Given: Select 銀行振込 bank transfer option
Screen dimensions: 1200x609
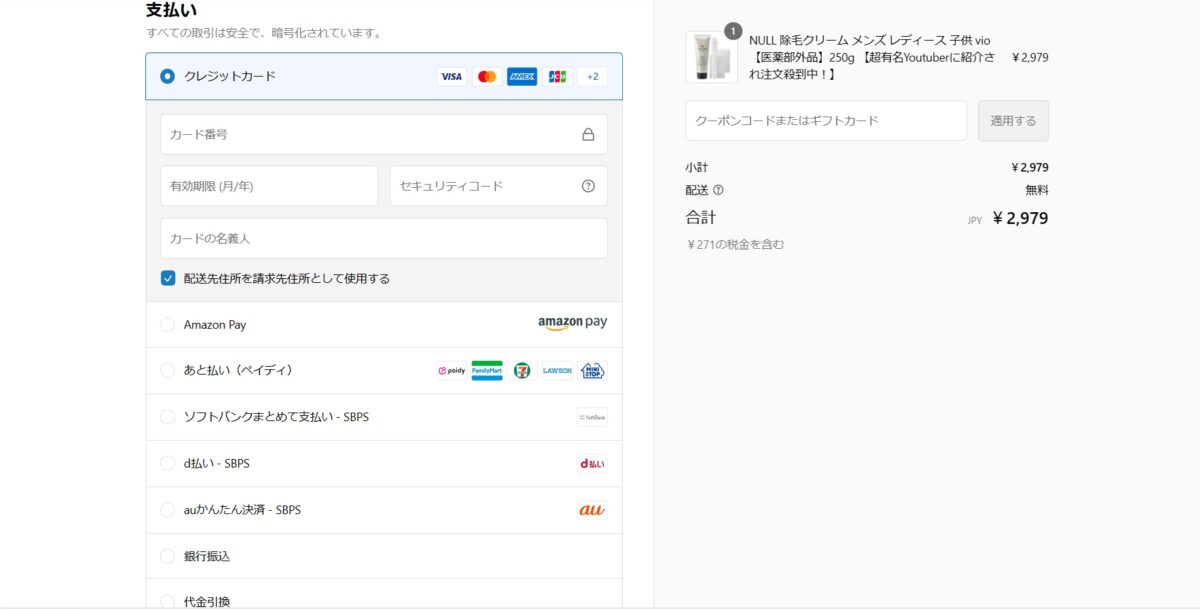Looking at the screenshot, I should tap(168, 556).
